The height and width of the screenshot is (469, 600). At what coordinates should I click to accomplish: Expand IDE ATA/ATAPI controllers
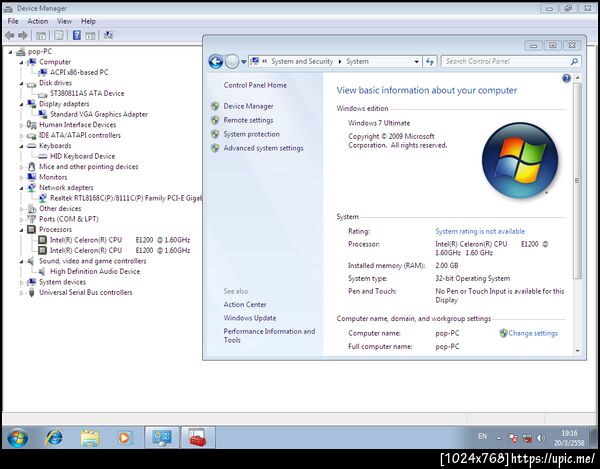21,136
